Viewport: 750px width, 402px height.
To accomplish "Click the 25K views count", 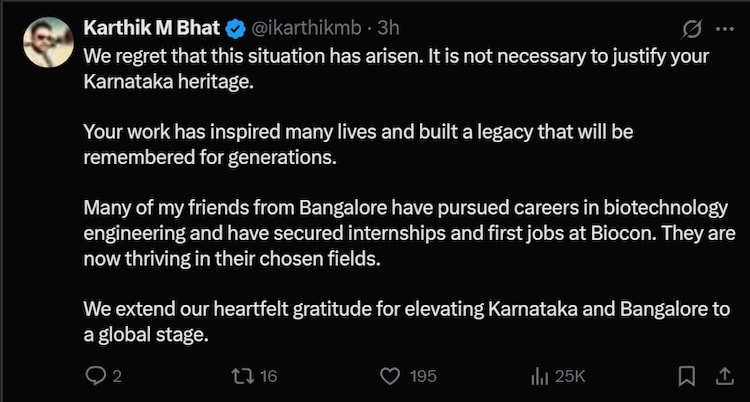I will (x=570, y=376).
